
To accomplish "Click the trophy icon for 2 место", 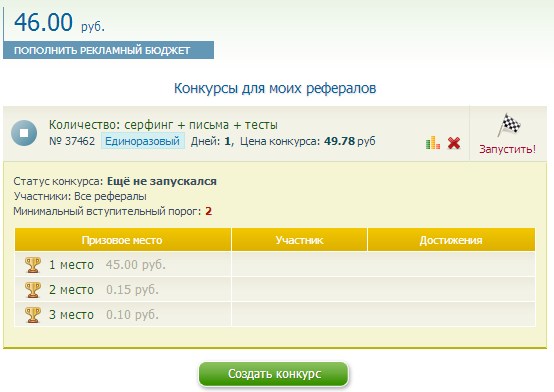I will click(33, 290).
